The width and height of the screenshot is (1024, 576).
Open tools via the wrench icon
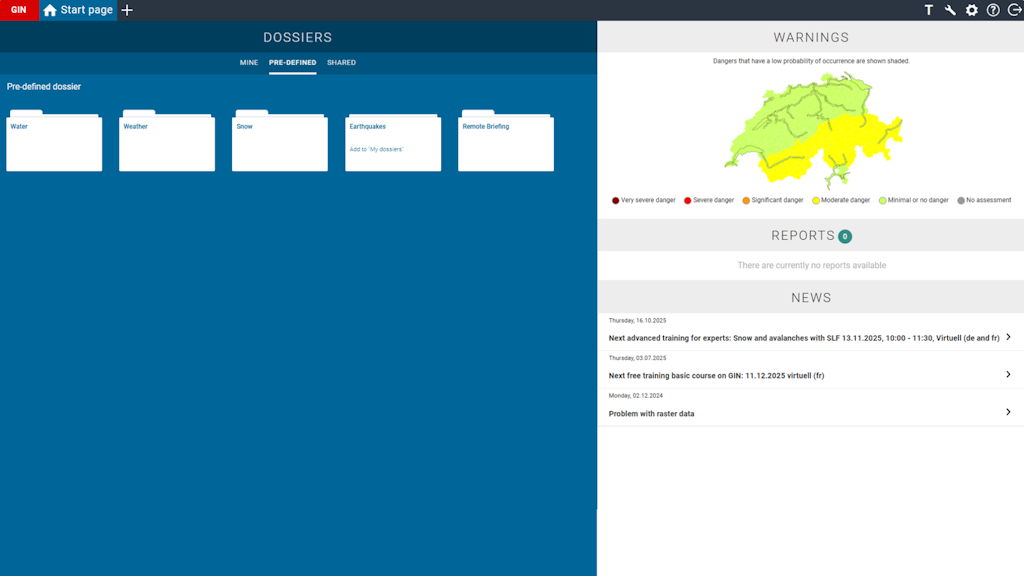948,10
